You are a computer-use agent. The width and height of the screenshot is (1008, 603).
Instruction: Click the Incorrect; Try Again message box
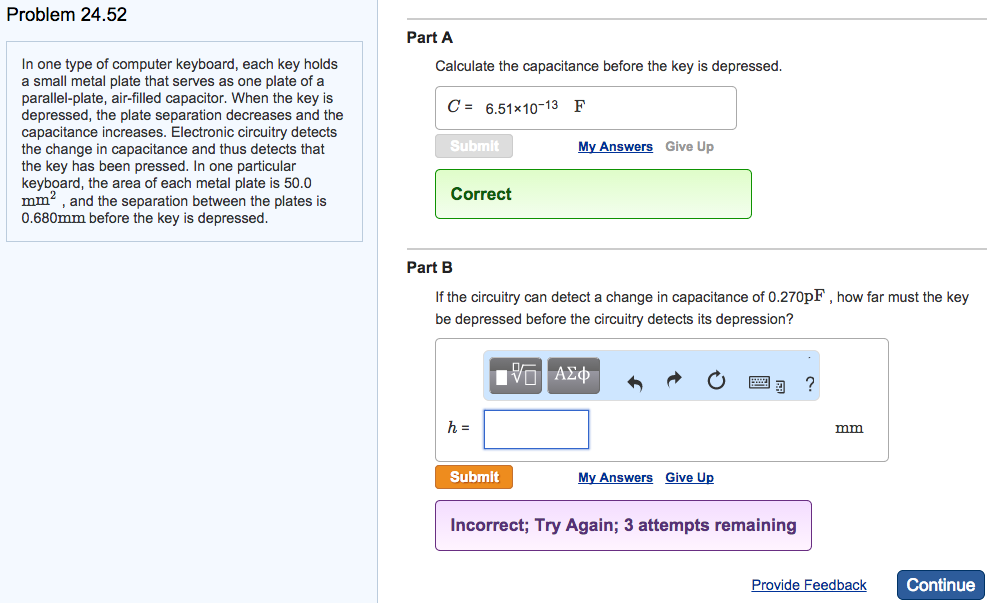[623, 525]
